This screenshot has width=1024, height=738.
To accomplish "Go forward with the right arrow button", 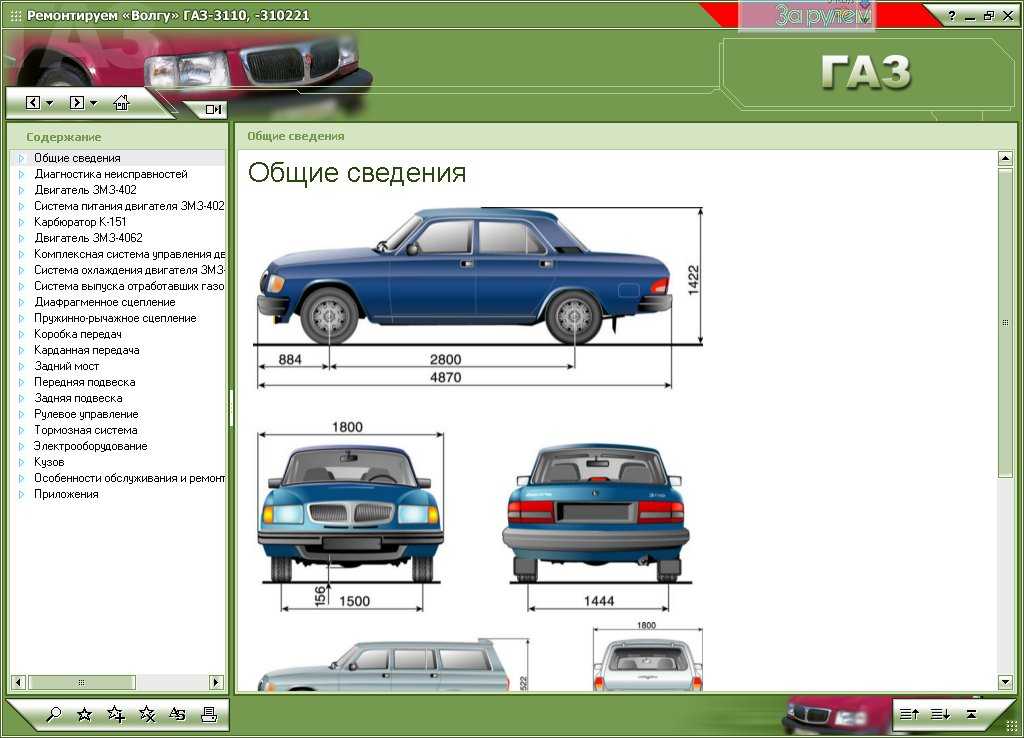I will point(76,103).
